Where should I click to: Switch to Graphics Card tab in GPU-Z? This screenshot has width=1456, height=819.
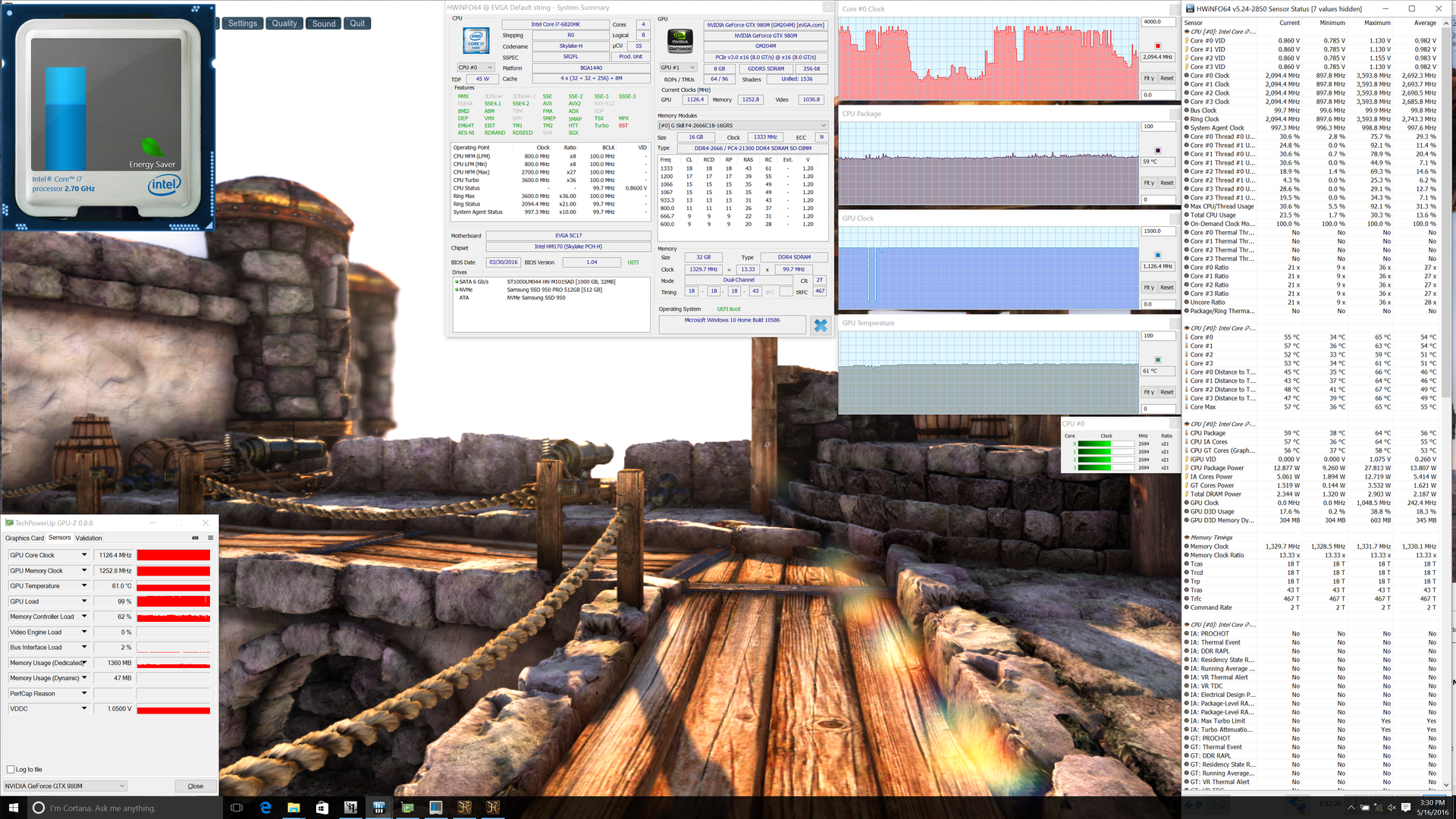tap(24, 538)
